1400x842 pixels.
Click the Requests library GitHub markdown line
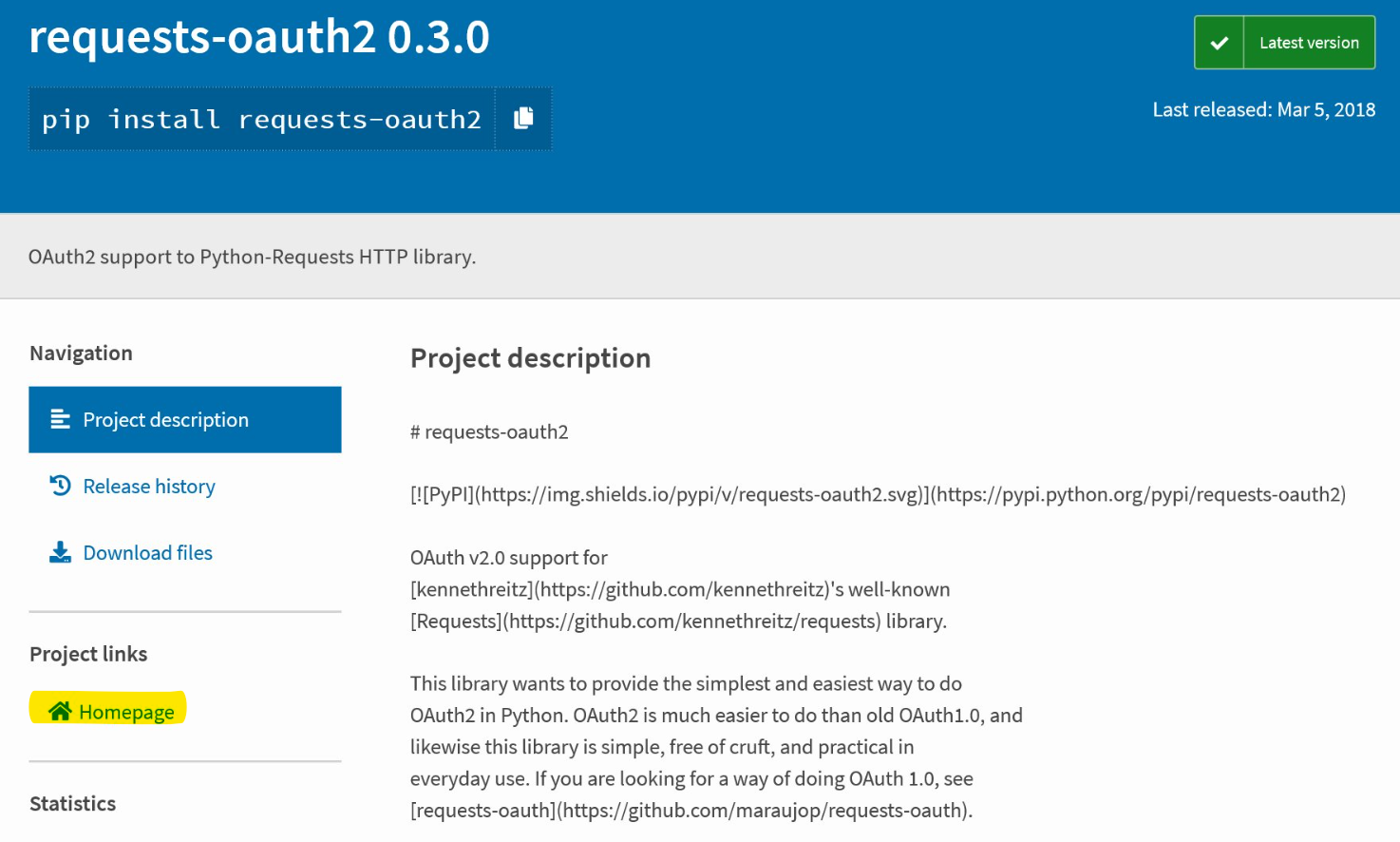678,622
